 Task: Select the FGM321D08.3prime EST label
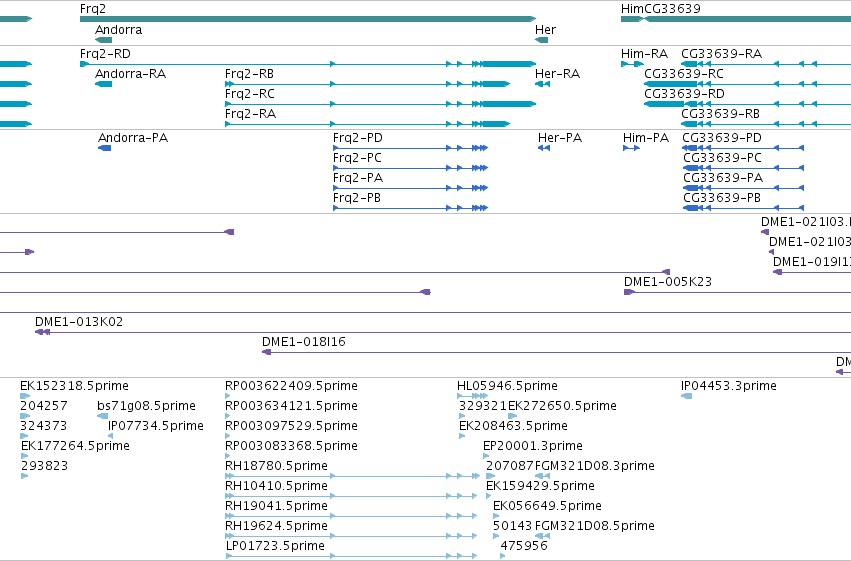[x=595, y=466]
